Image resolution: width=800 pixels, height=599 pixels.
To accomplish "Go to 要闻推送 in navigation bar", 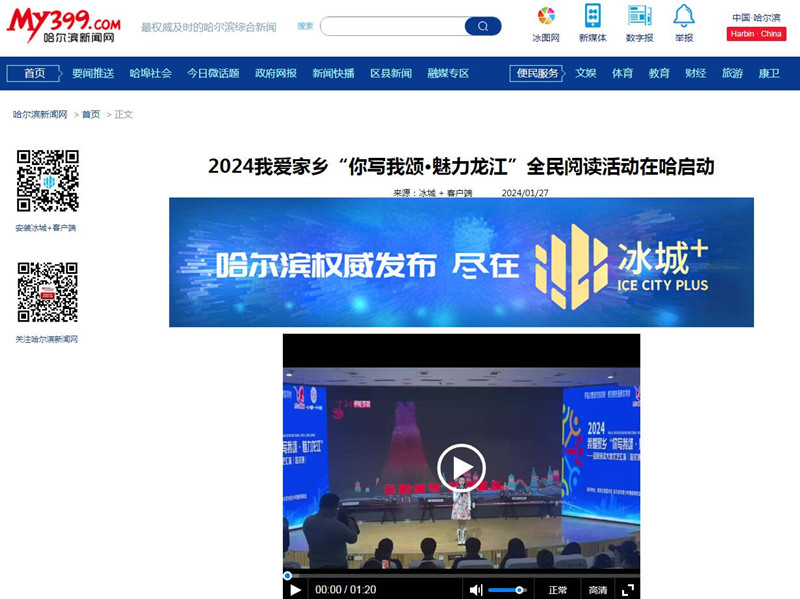I will click(93, 73).
